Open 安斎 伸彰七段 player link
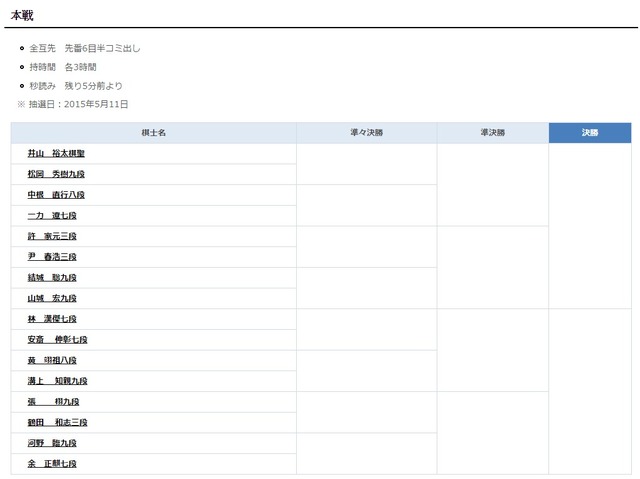This screenshot has width=640, height=479. click(x=57, y=340)
